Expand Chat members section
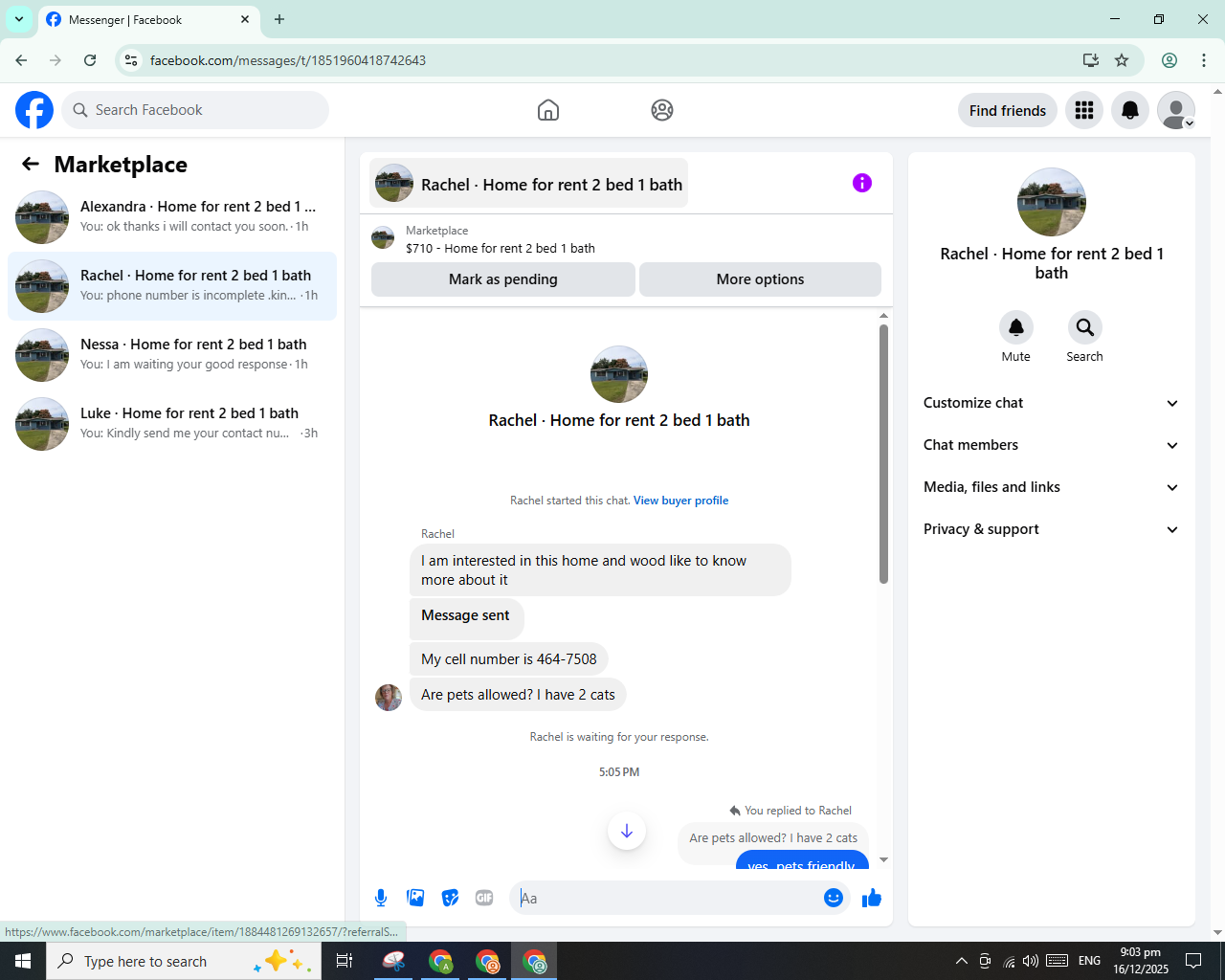This screenshot has height=980, width=1225. point(1051,445)
